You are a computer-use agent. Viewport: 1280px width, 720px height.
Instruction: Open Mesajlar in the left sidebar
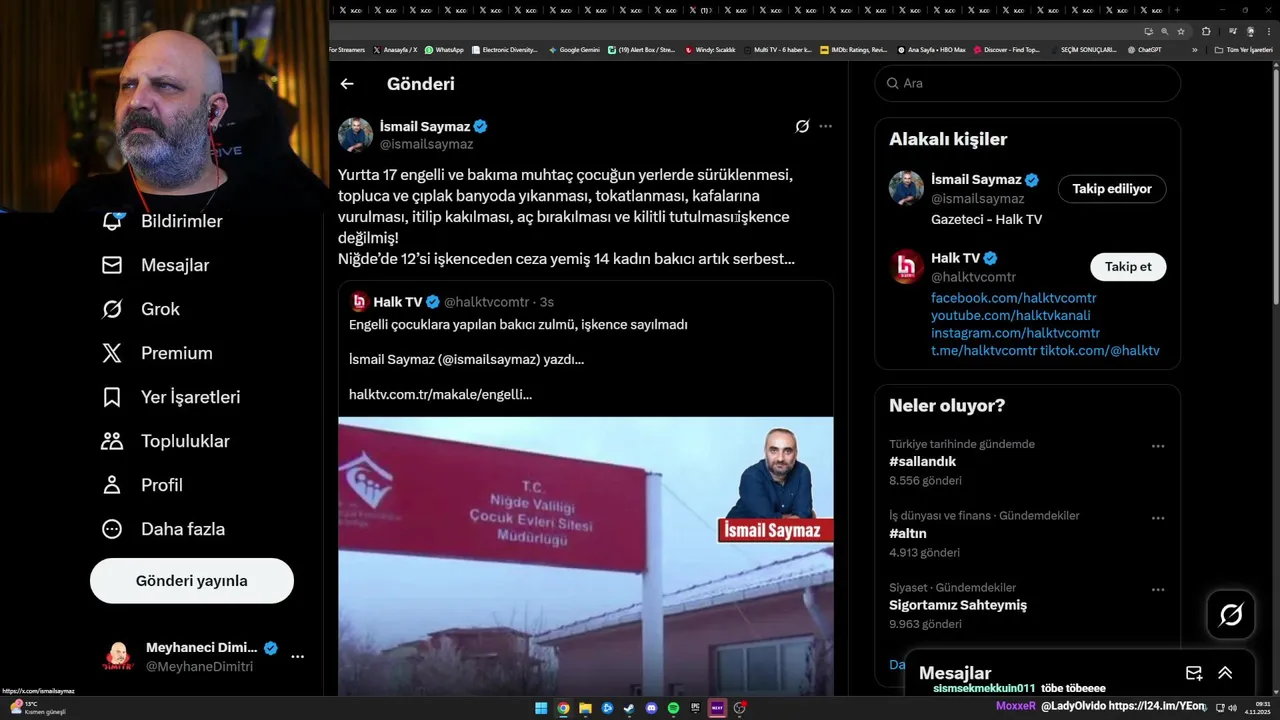coord(155,265)
